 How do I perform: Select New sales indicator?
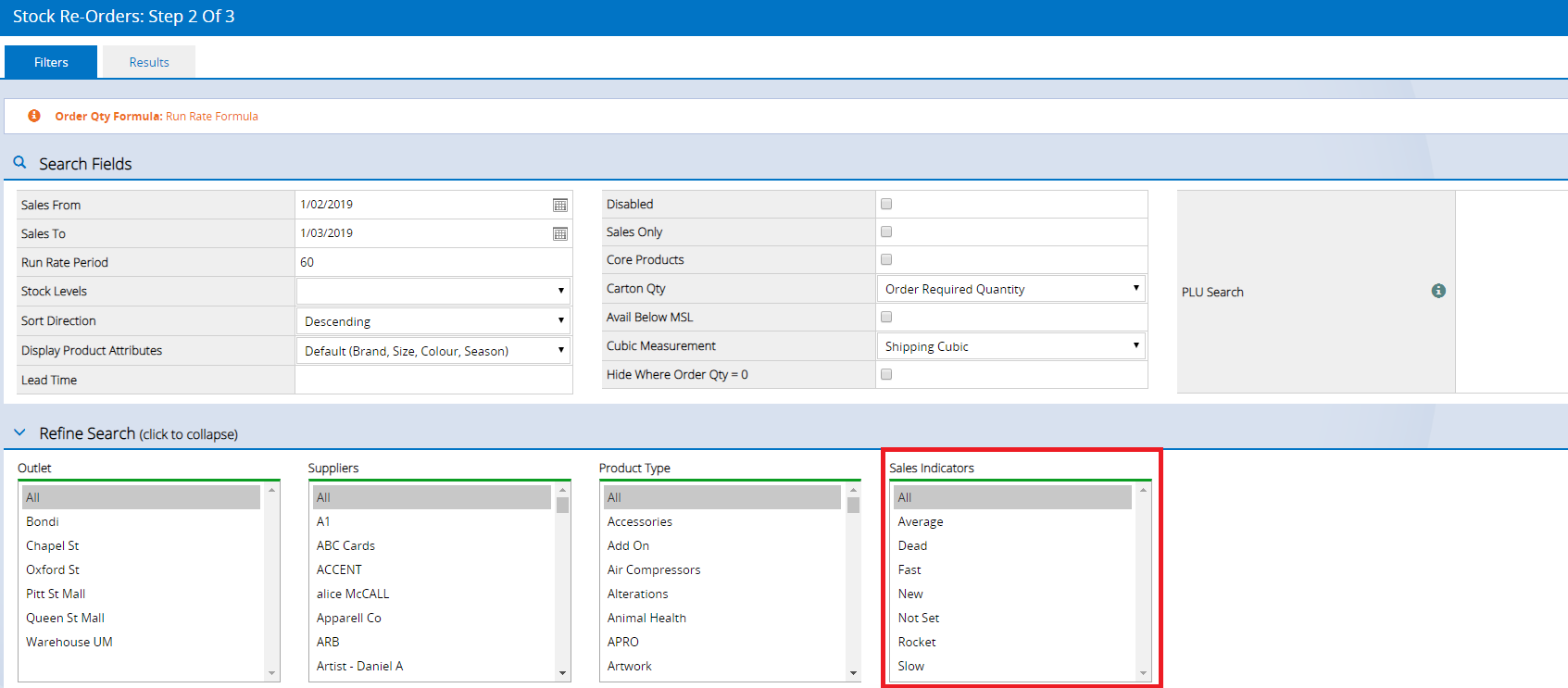coord(1013,594)
